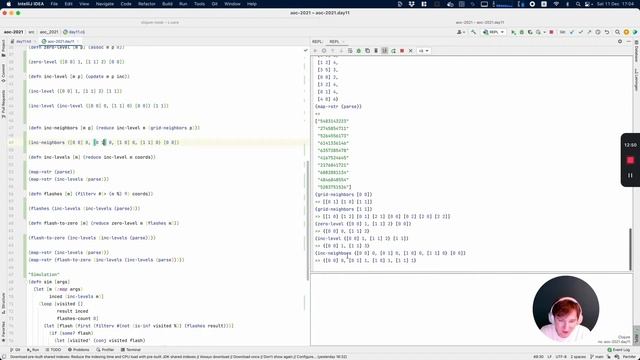Click the Debug bug icon in main toolbar
This screenshot has height=360, width=640.
(x=522, y=32)
